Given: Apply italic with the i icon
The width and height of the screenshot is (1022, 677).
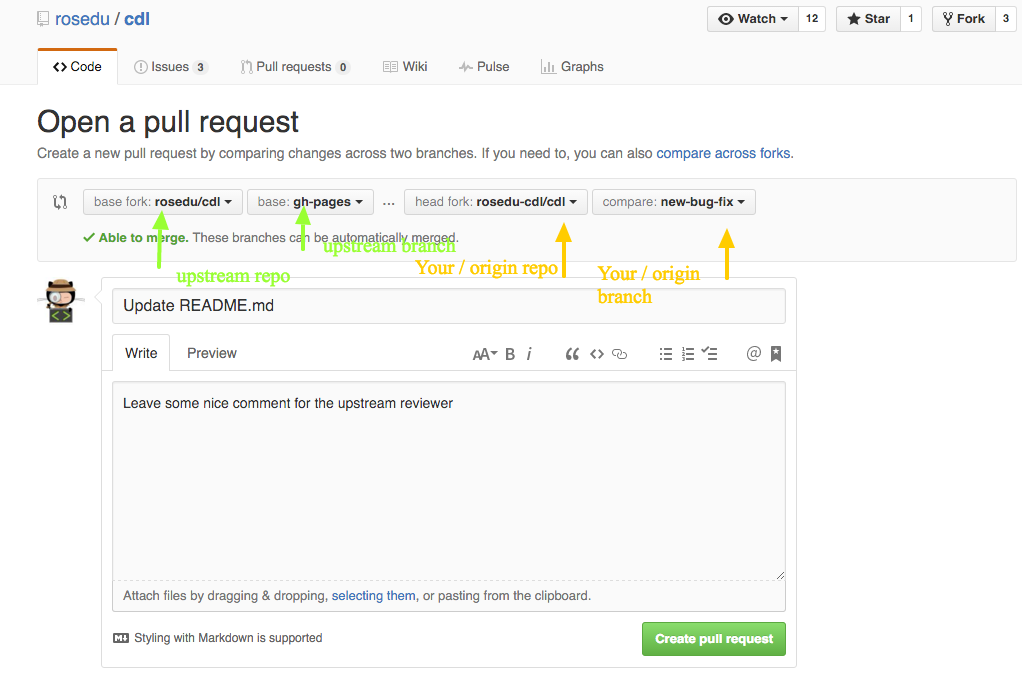Looking at the screenshot, I should click(529, 354).
